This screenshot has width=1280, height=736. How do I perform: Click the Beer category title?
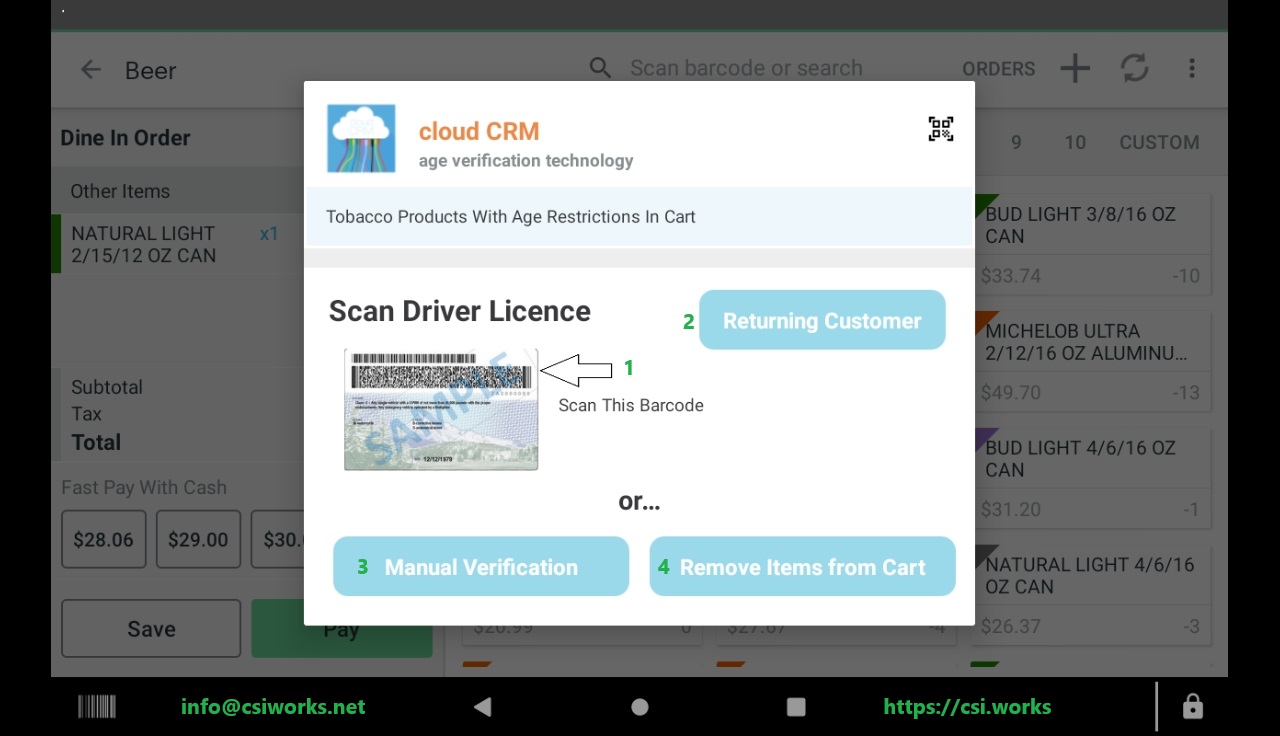[150, 70]
